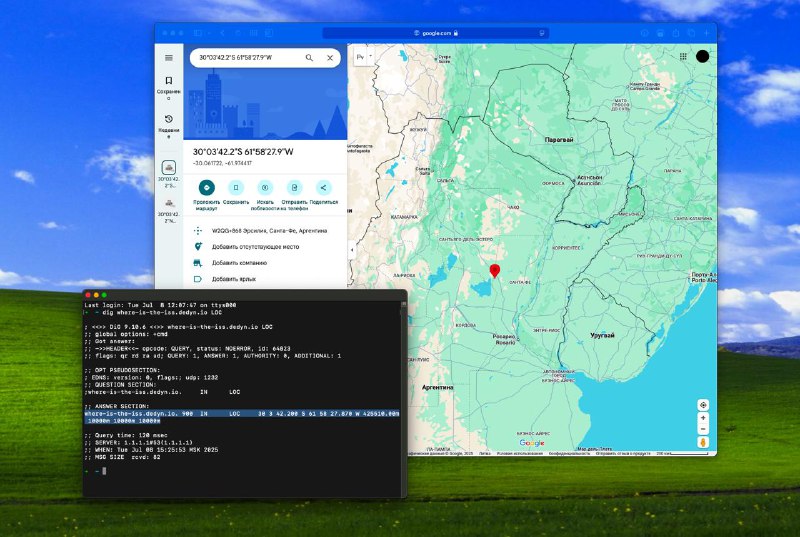Click the Street View pegman icon
Screen dimensions: 800x537
[x=703, y=442]
